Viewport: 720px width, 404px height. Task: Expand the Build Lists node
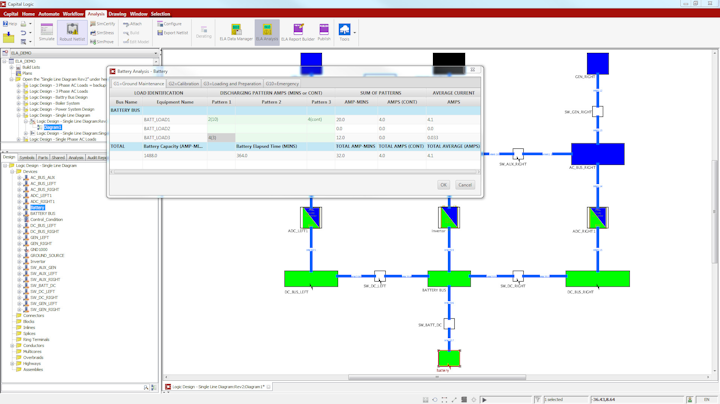coord(11,67)
